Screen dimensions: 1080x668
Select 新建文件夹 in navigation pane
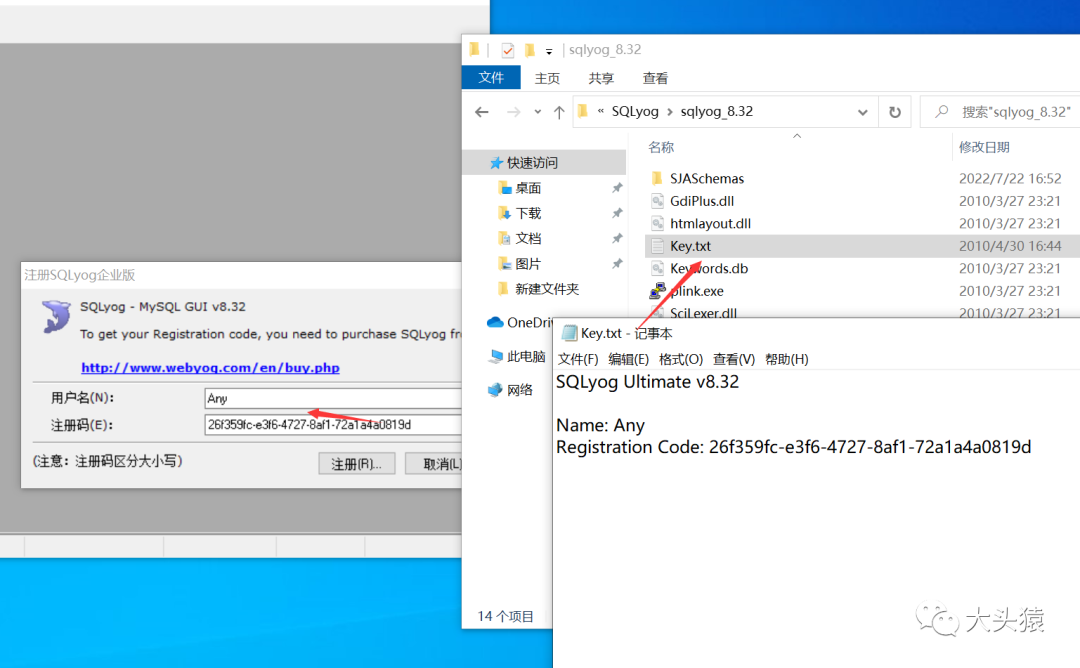[547, 289]
